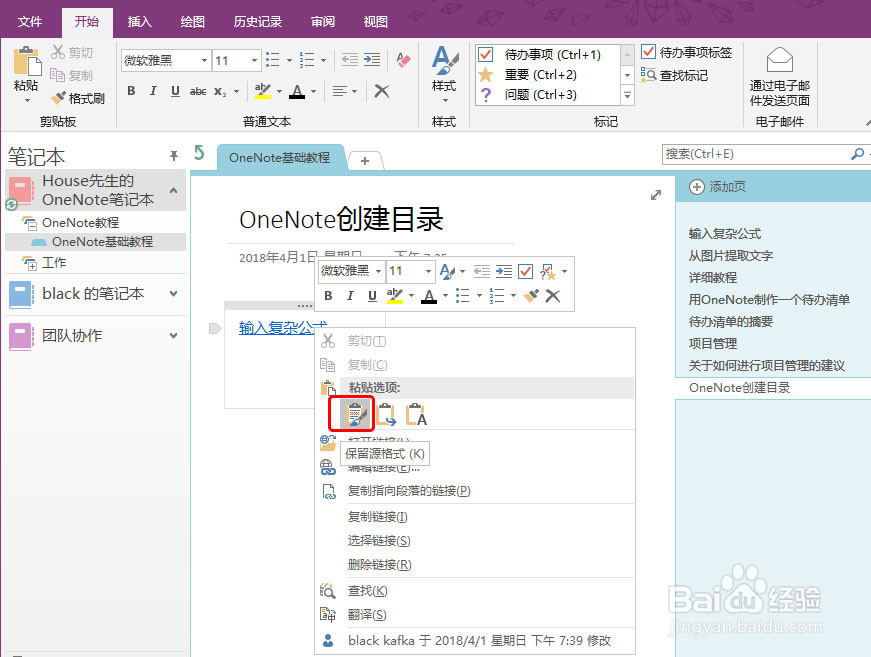The image size is (871, 657).
Task: Increase indent in the ribbon
Action: (x=372, y=59)
